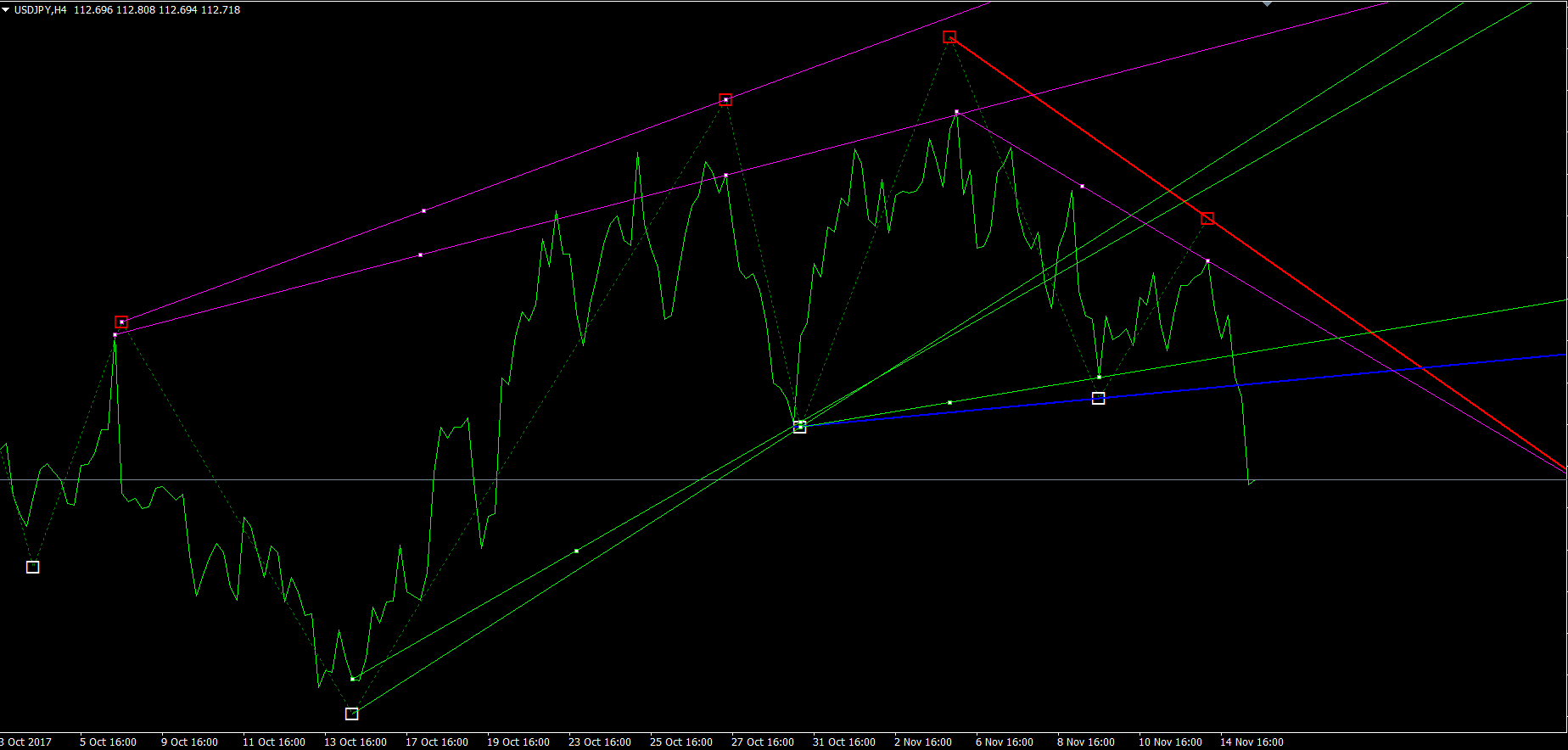Click the '6 Nov 16:00' time label
The height and width of the screenshot is (750, 1568).
pos(1005,742)
